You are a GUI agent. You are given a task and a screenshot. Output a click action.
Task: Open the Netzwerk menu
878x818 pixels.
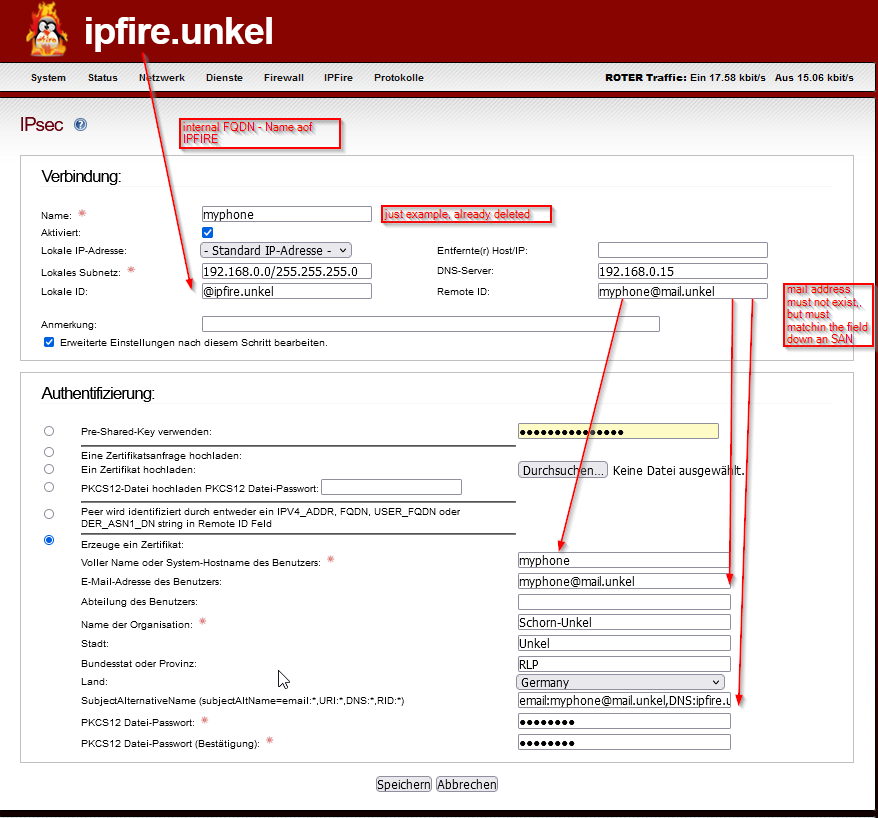click(162, 78)
